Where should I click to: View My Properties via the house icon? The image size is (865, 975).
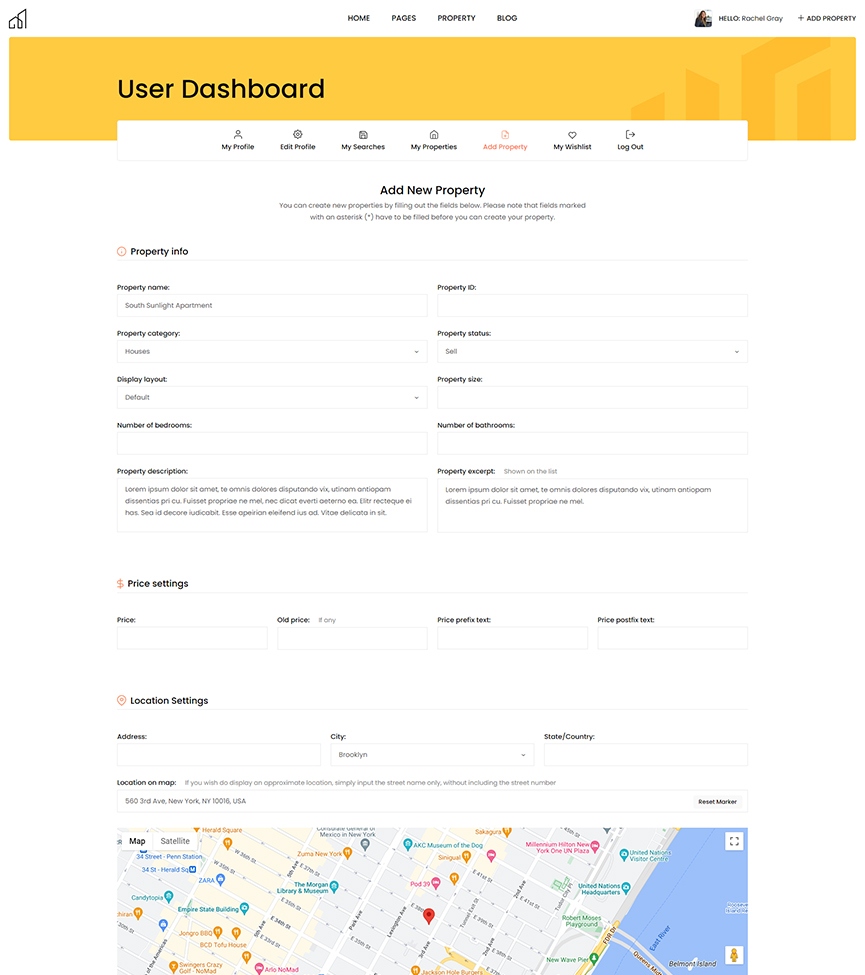pyautogui.click(x=433, y=134)
